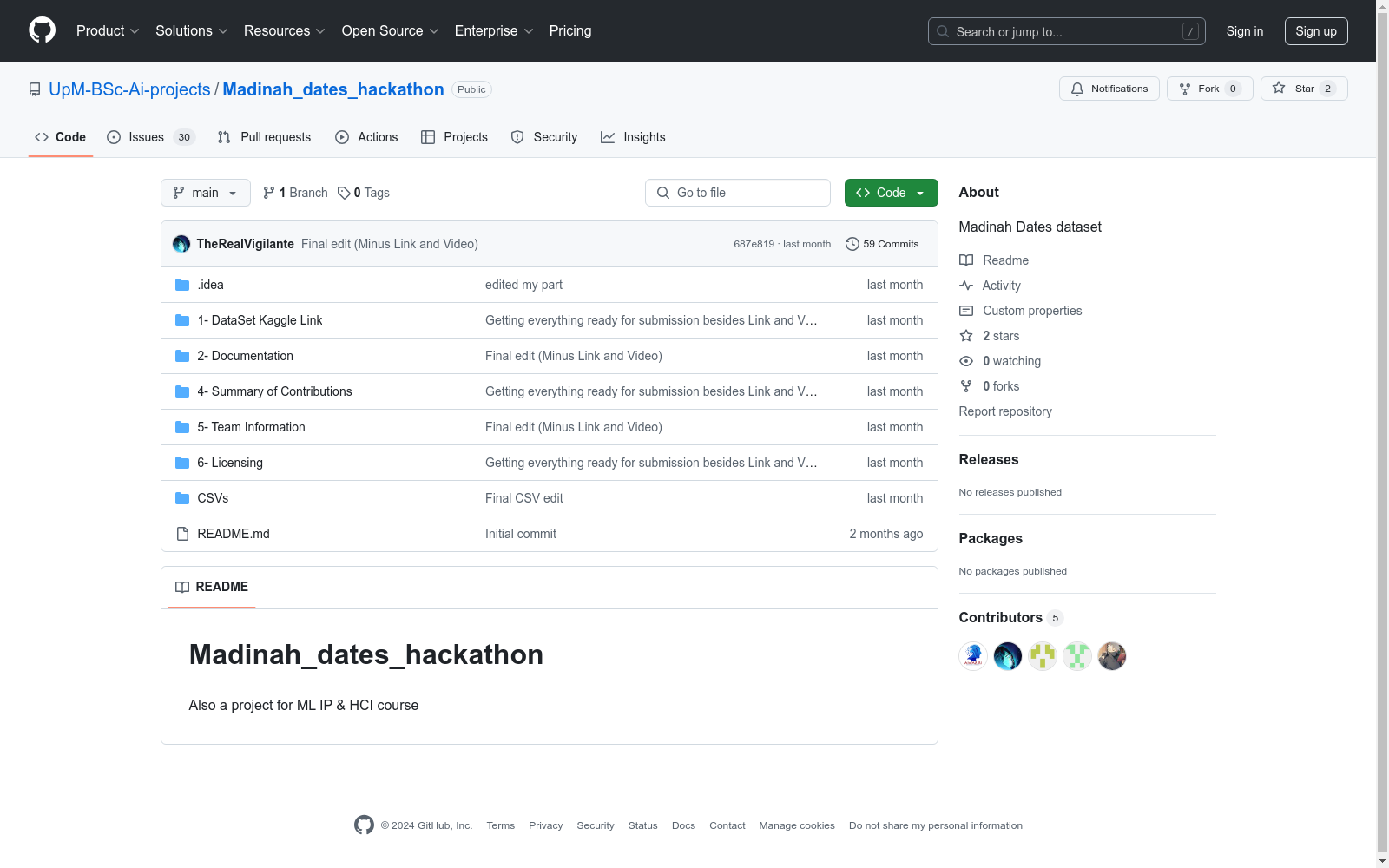The height and width of the screenshot is (868, 1389).
Task: Open the Custom properties link
Action: 1032,311
